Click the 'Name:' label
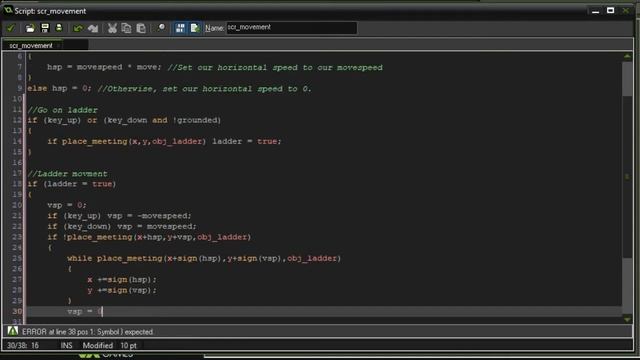The width and height of the screenshot is (640, 360). 214,28
